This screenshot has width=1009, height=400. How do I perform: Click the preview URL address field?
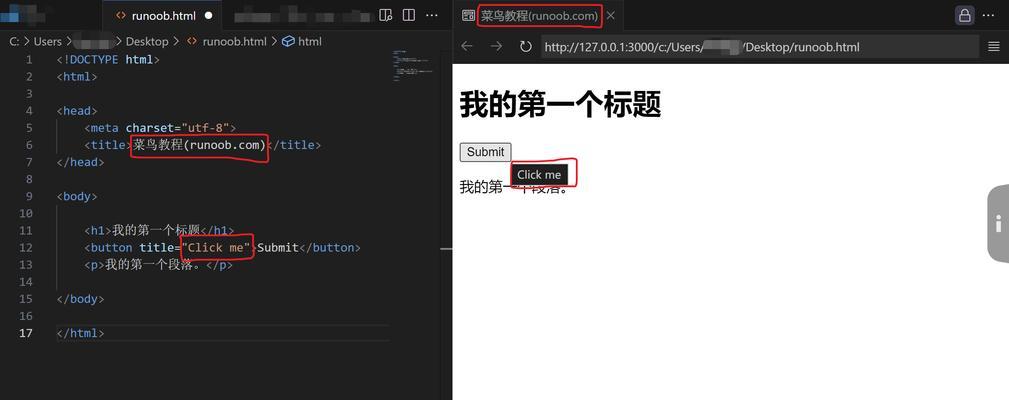(760, 46)
